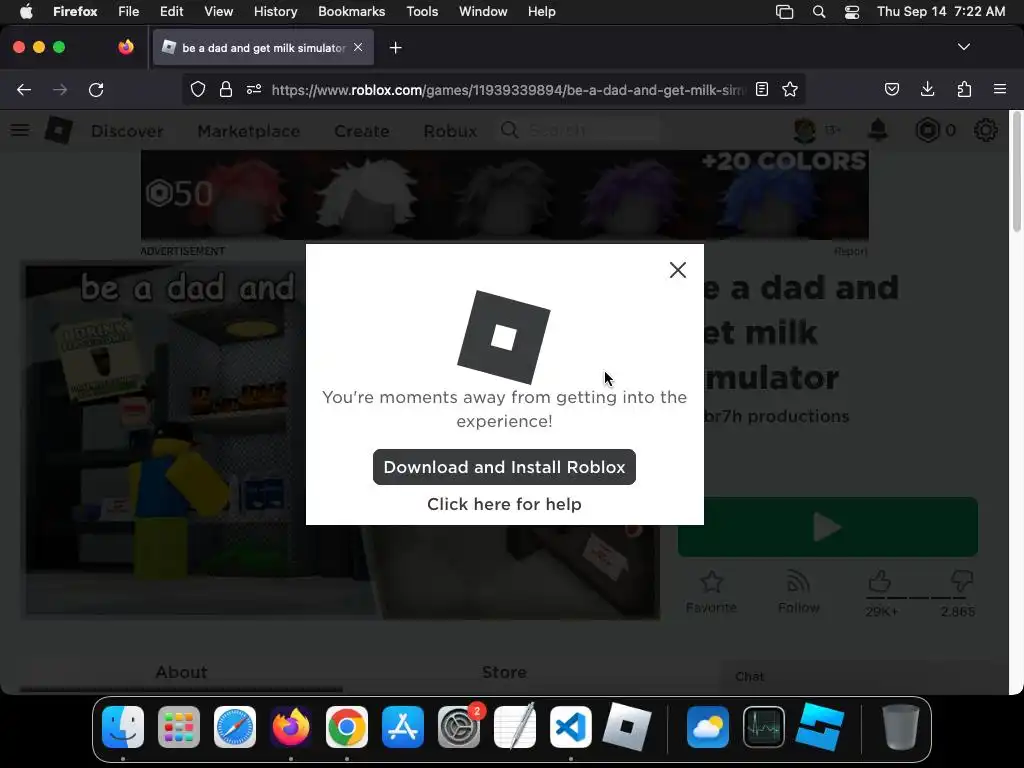View site security lock info

click(x=226, y=89)
